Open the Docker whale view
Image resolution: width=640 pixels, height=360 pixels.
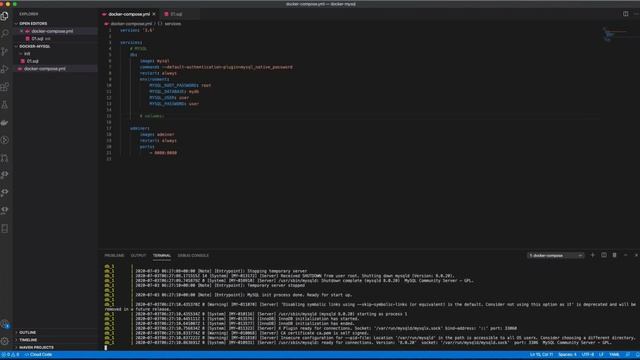point(5,122)
